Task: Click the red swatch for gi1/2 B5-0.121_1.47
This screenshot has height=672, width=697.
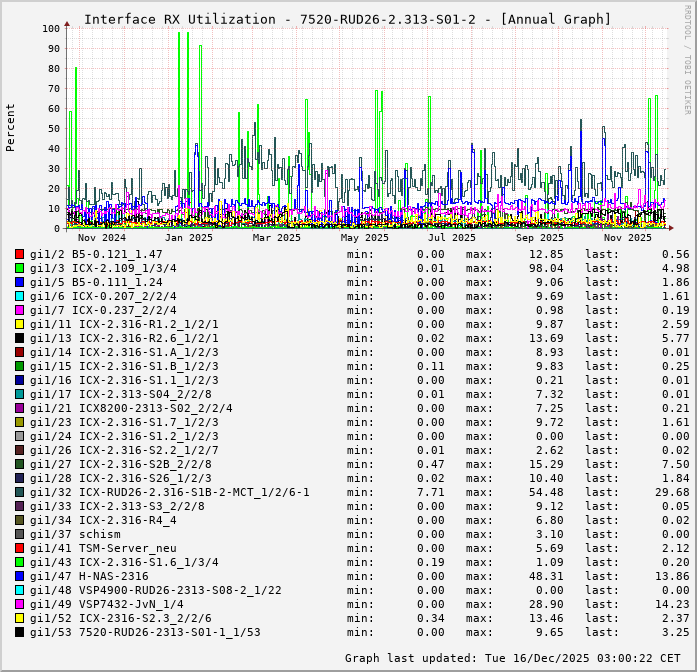Action: (x=19, y=254)
